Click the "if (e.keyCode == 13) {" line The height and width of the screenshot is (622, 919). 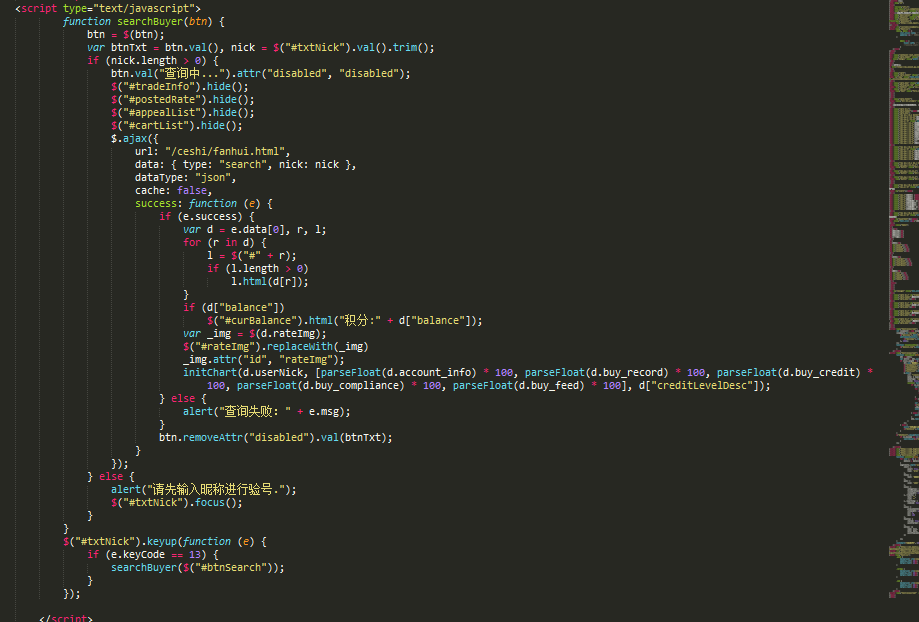(152, 554)
